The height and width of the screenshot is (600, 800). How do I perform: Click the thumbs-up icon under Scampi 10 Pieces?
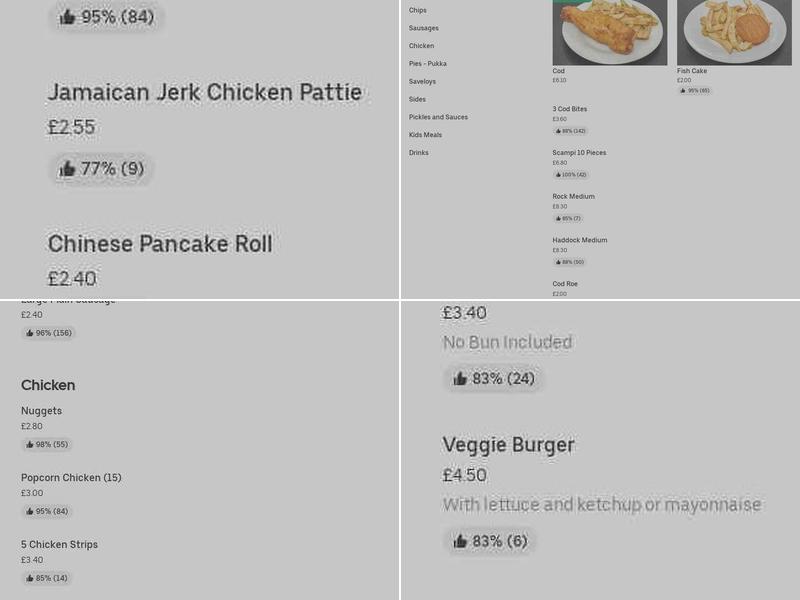[561, 174]
